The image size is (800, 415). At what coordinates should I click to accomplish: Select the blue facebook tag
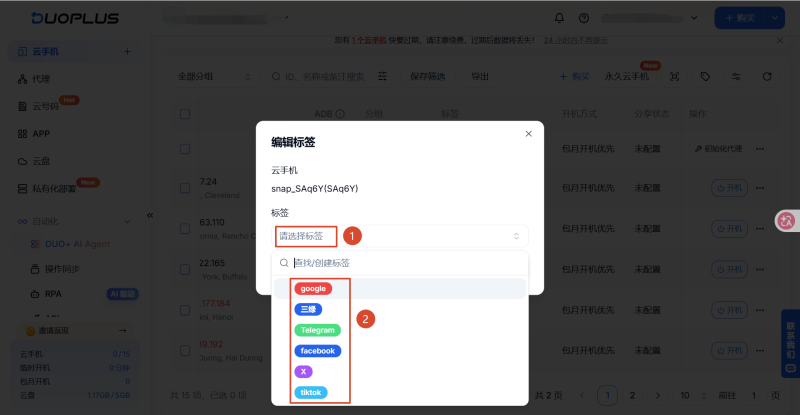pos(317,351)
